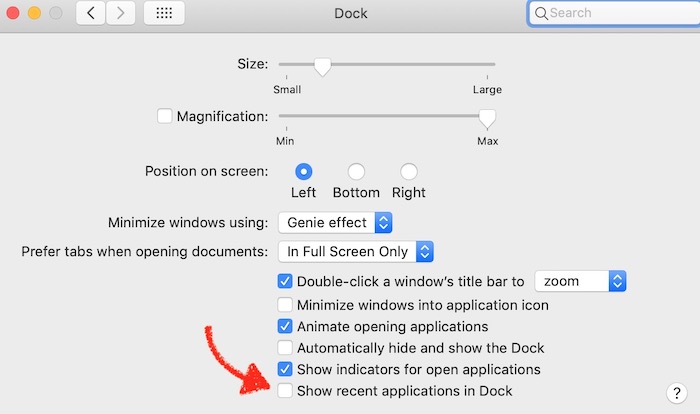Open the show-all preferences grid

(x=164, y=14)
